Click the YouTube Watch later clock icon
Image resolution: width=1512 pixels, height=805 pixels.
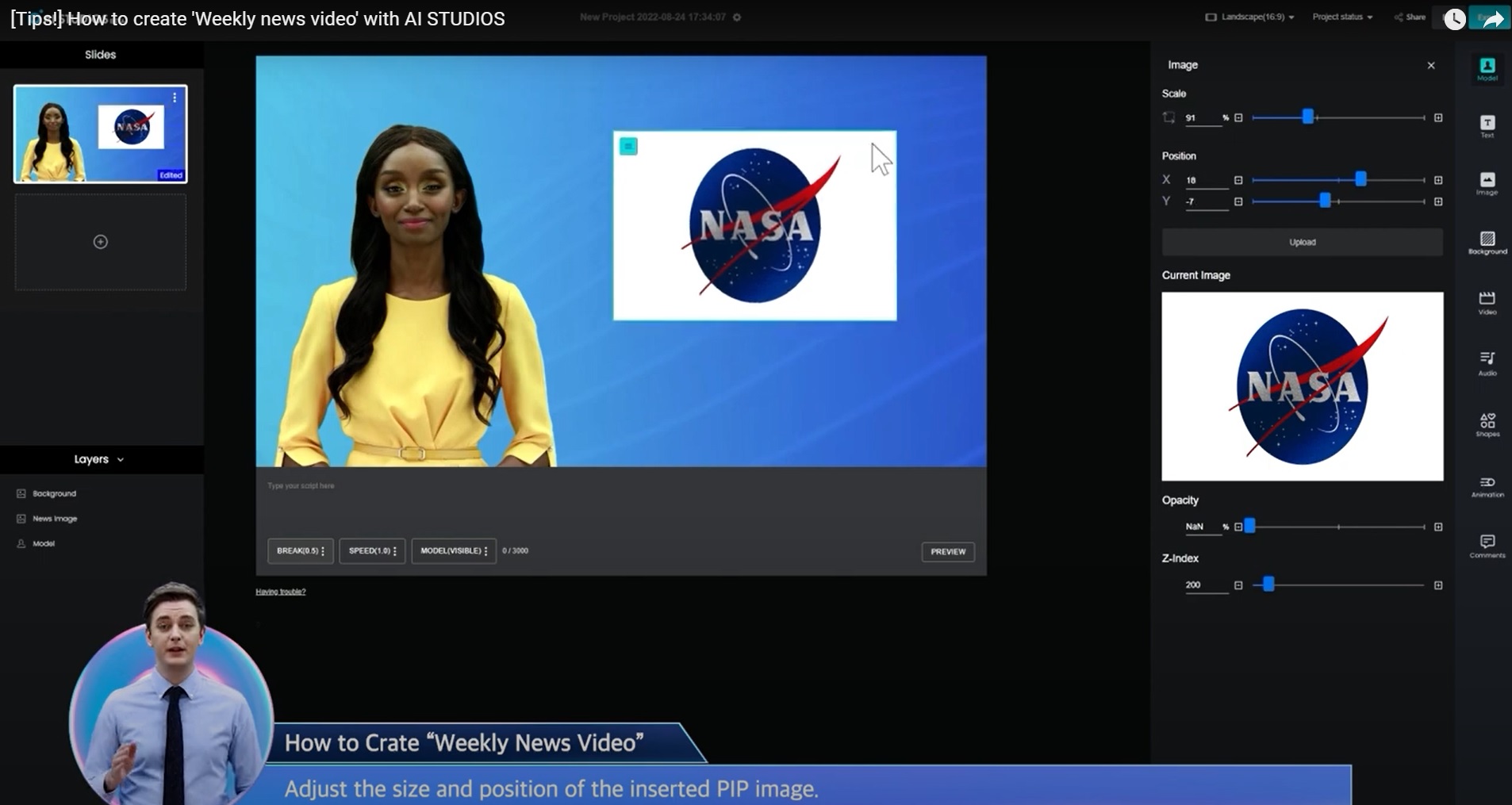[x=1454, y=19]
